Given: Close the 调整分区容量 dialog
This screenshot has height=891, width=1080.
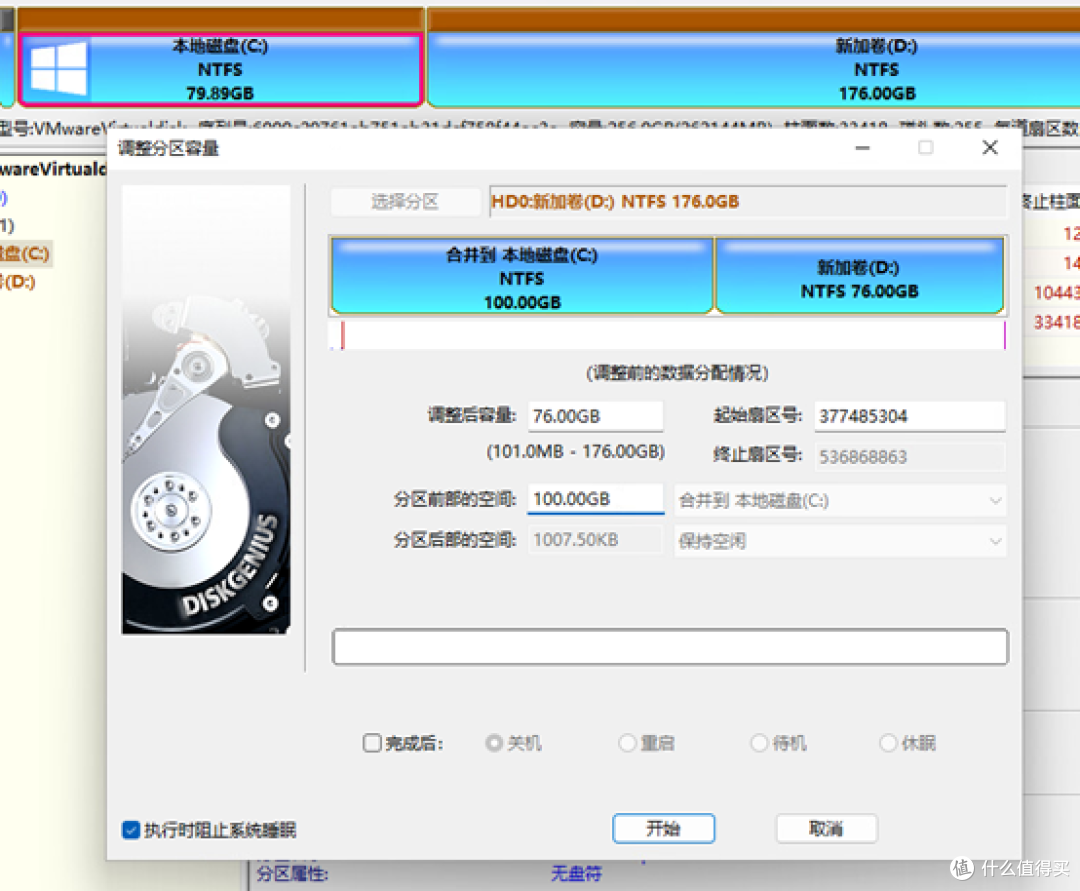Looking at the screenshot, I should pos(990,148).
